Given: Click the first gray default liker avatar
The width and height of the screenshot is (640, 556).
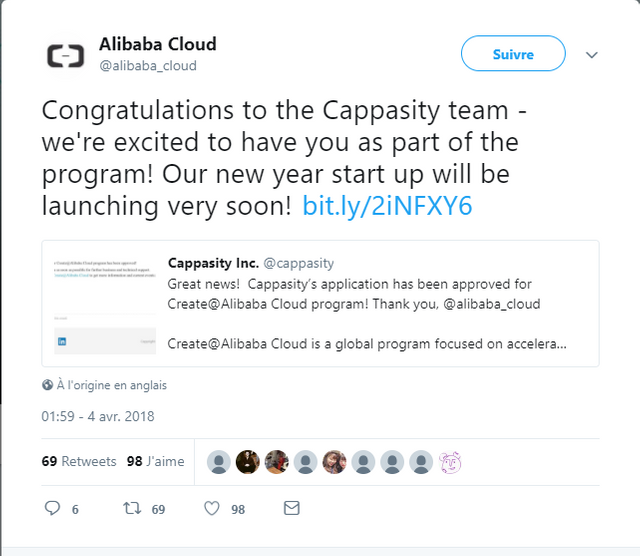Looking at the screenshot, I should click(x=219, y=462).
